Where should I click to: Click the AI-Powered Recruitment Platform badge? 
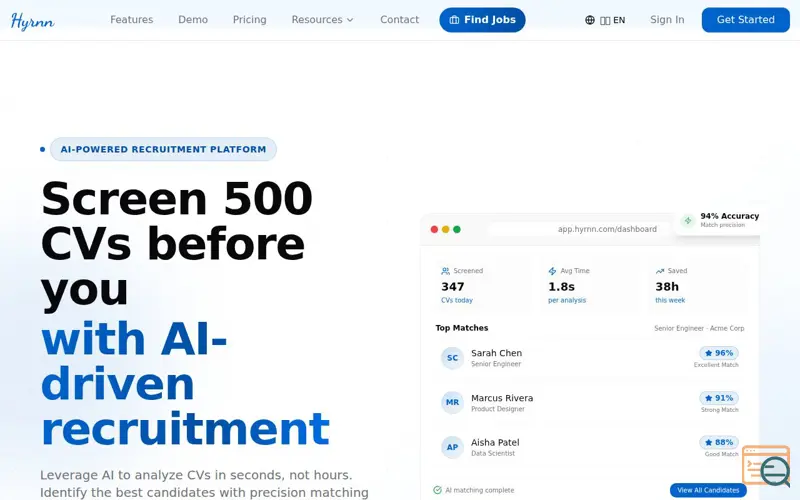click(163, 149)
